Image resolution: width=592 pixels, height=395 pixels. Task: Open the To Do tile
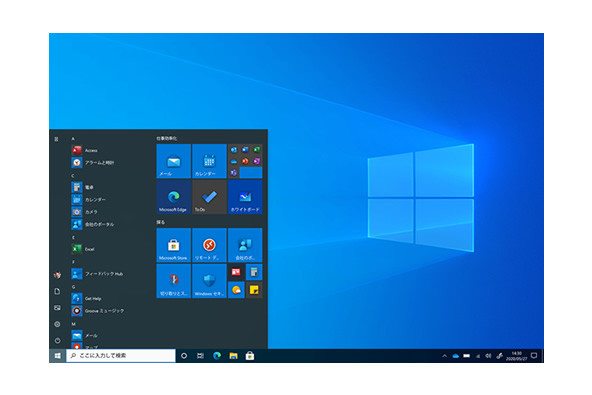coord(209,197)
